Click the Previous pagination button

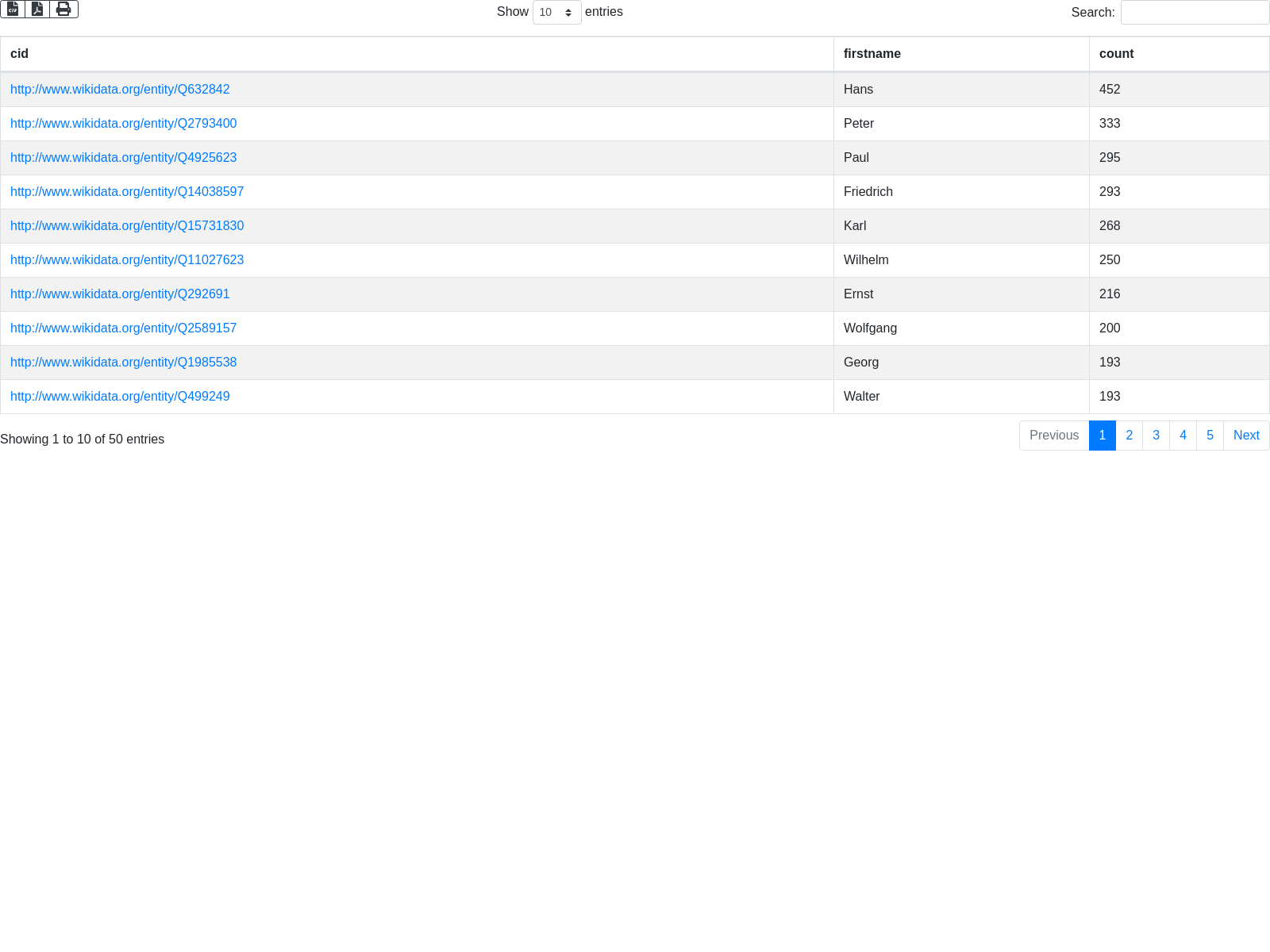[1054, 436]
